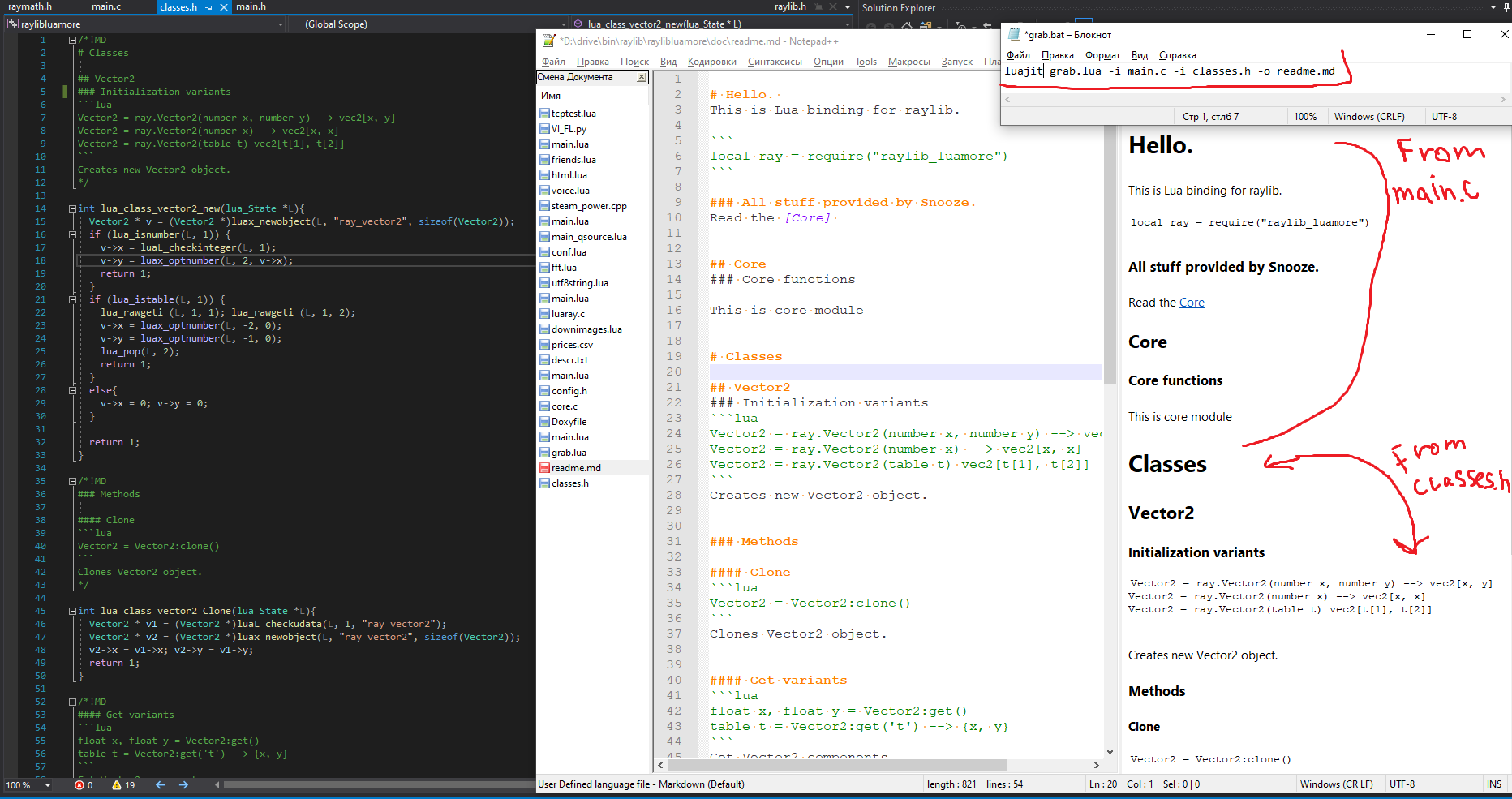Select the unsaved readme.md document
This screenshot has height=799, width=1512.
[x=576, y=468]
